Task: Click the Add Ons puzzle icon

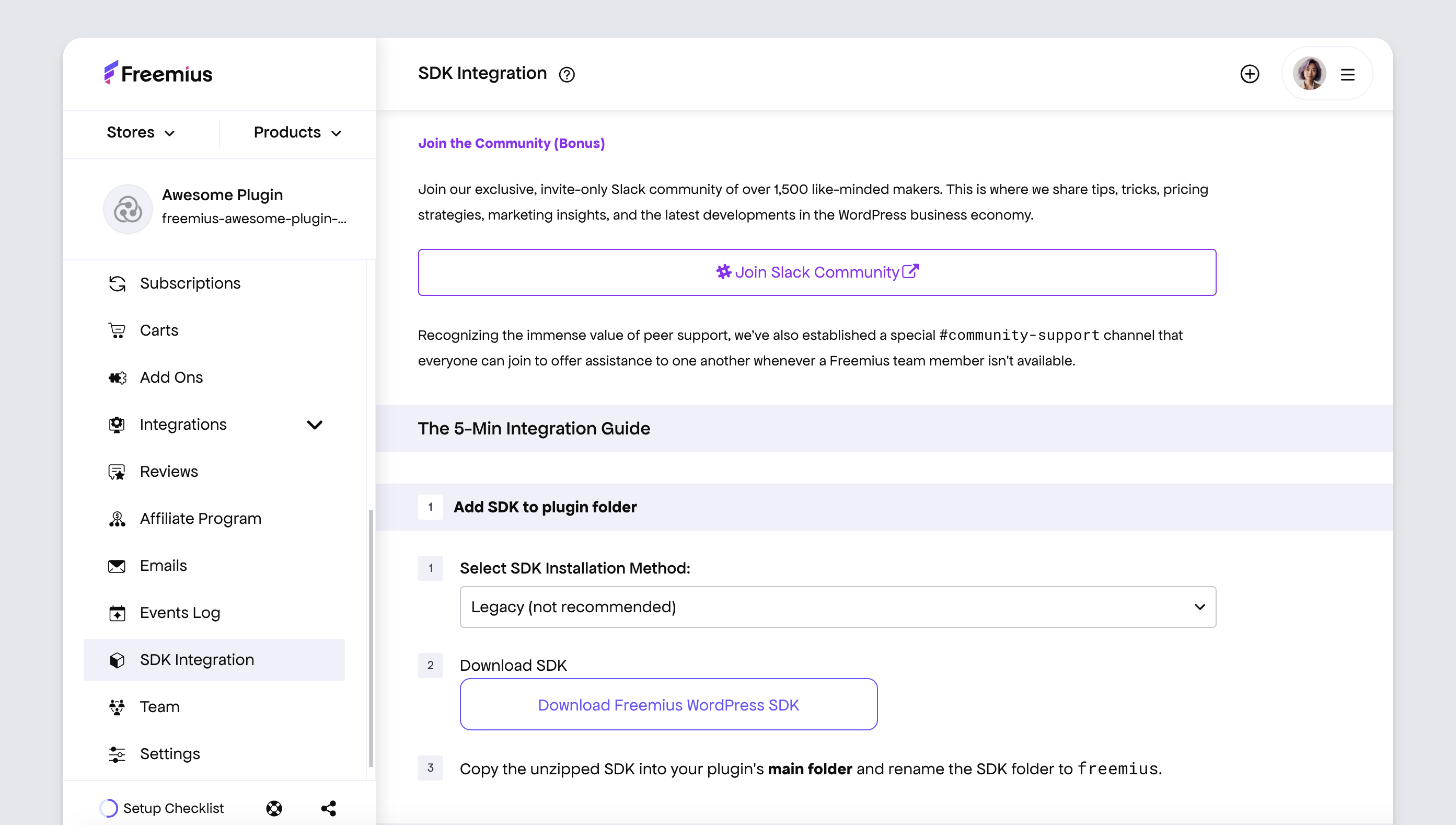Action: [117, 377]
